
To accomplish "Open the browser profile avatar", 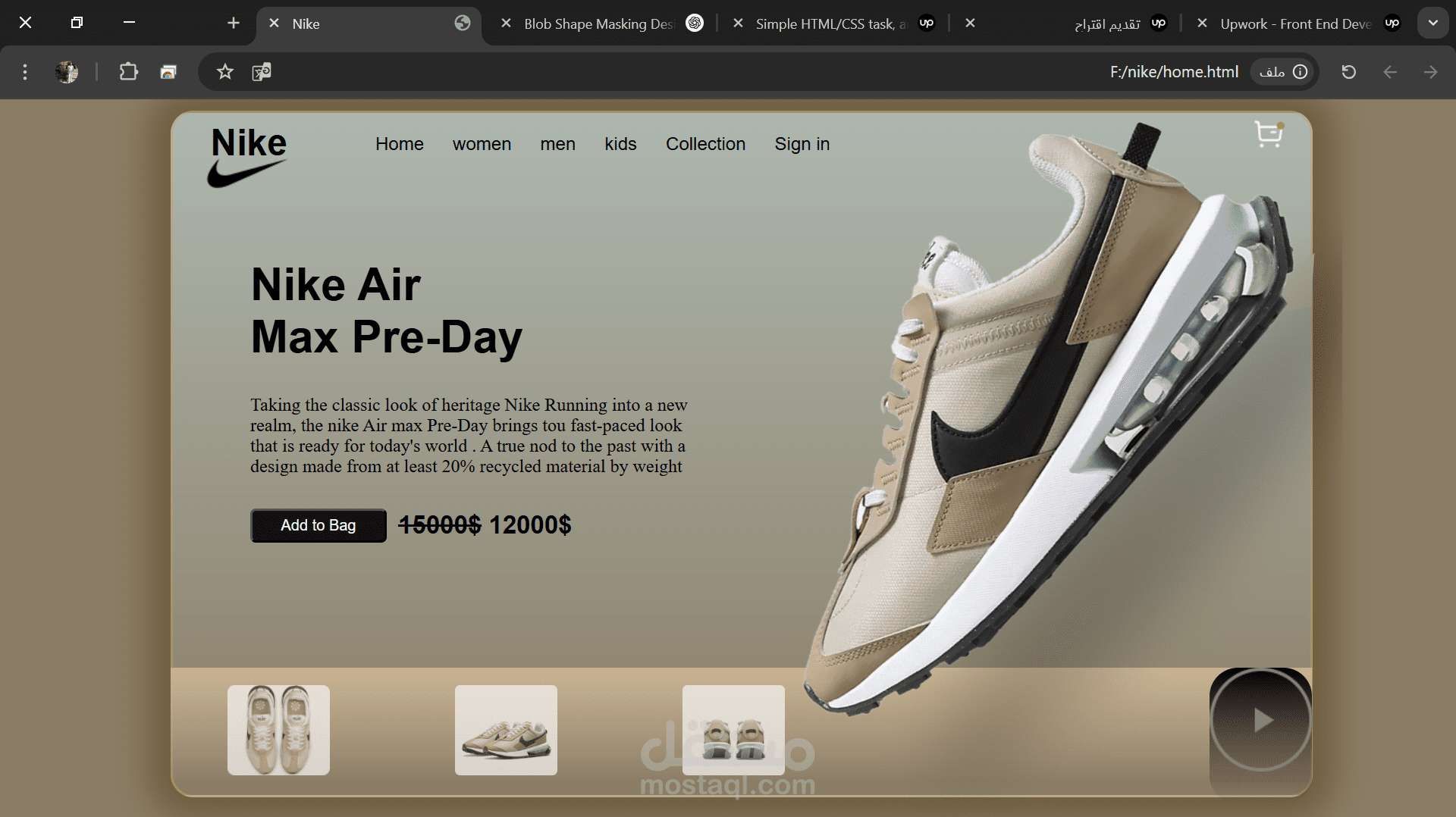I will click(67, 72).
